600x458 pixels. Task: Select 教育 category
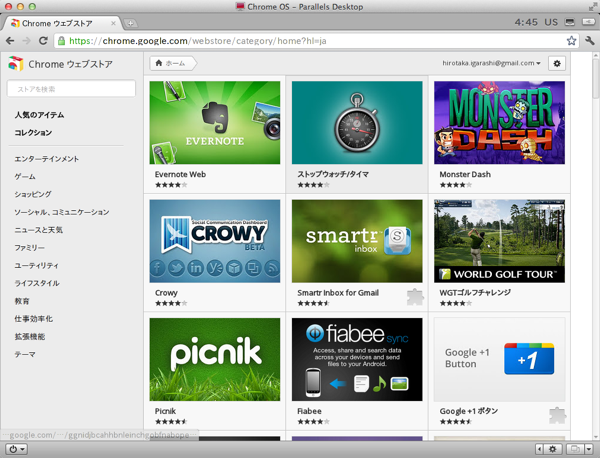tap(22, 301)
